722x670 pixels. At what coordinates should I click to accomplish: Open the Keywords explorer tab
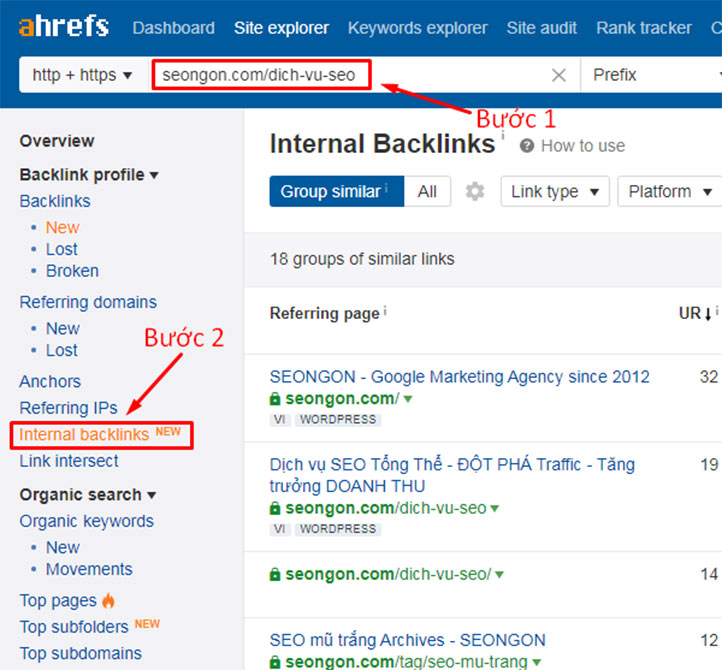coord(417,28)
